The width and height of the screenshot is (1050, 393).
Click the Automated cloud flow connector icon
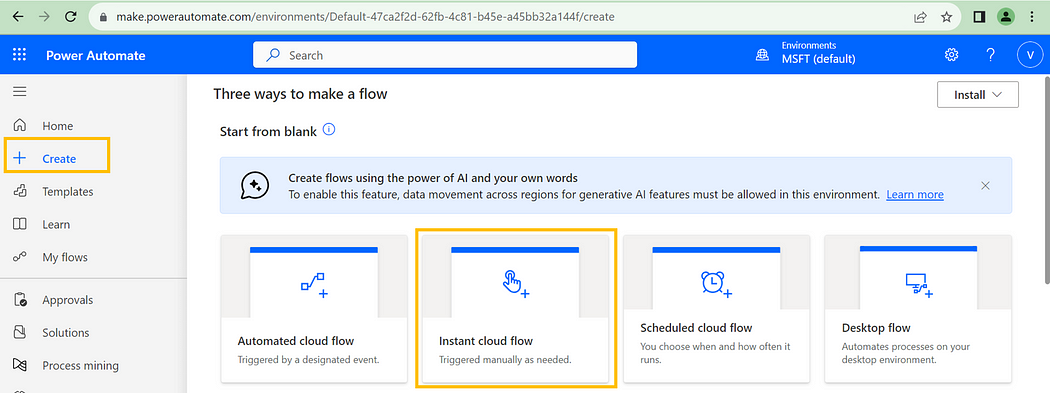pos(313,285)
